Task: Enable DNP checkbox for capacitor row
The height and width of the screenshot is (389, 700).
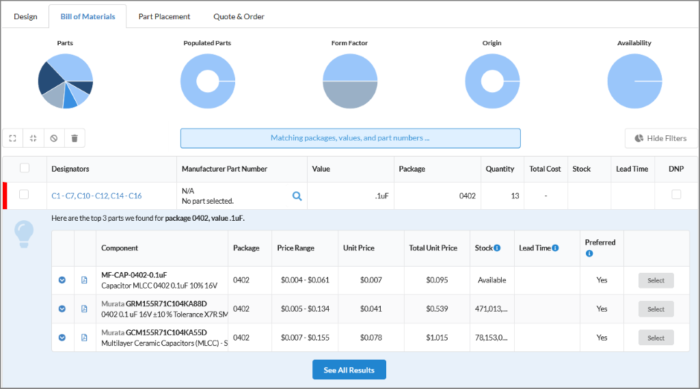Action: pos(676,194)
